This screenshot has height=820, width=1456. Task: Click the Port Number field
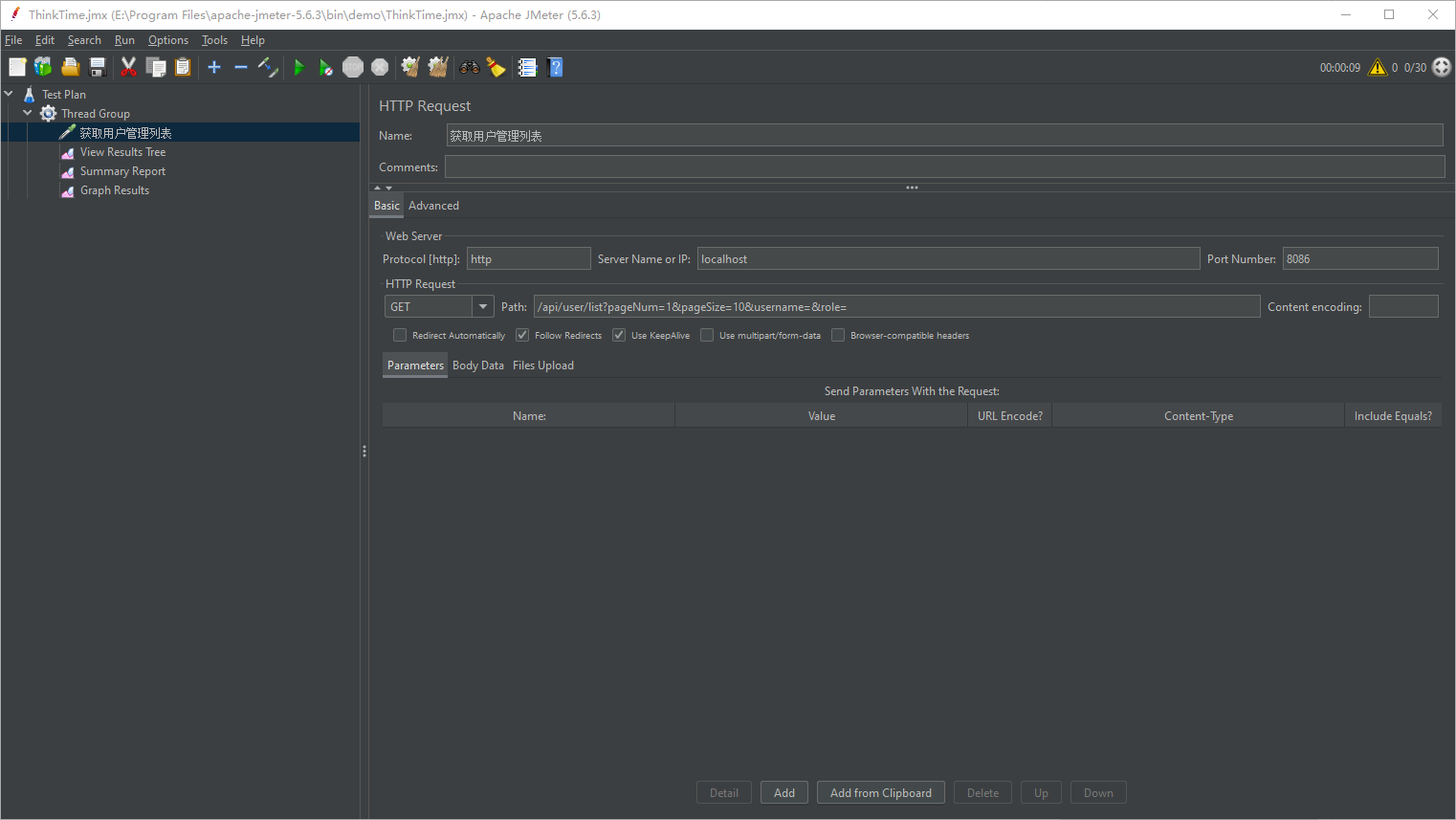click(1360, 258)
